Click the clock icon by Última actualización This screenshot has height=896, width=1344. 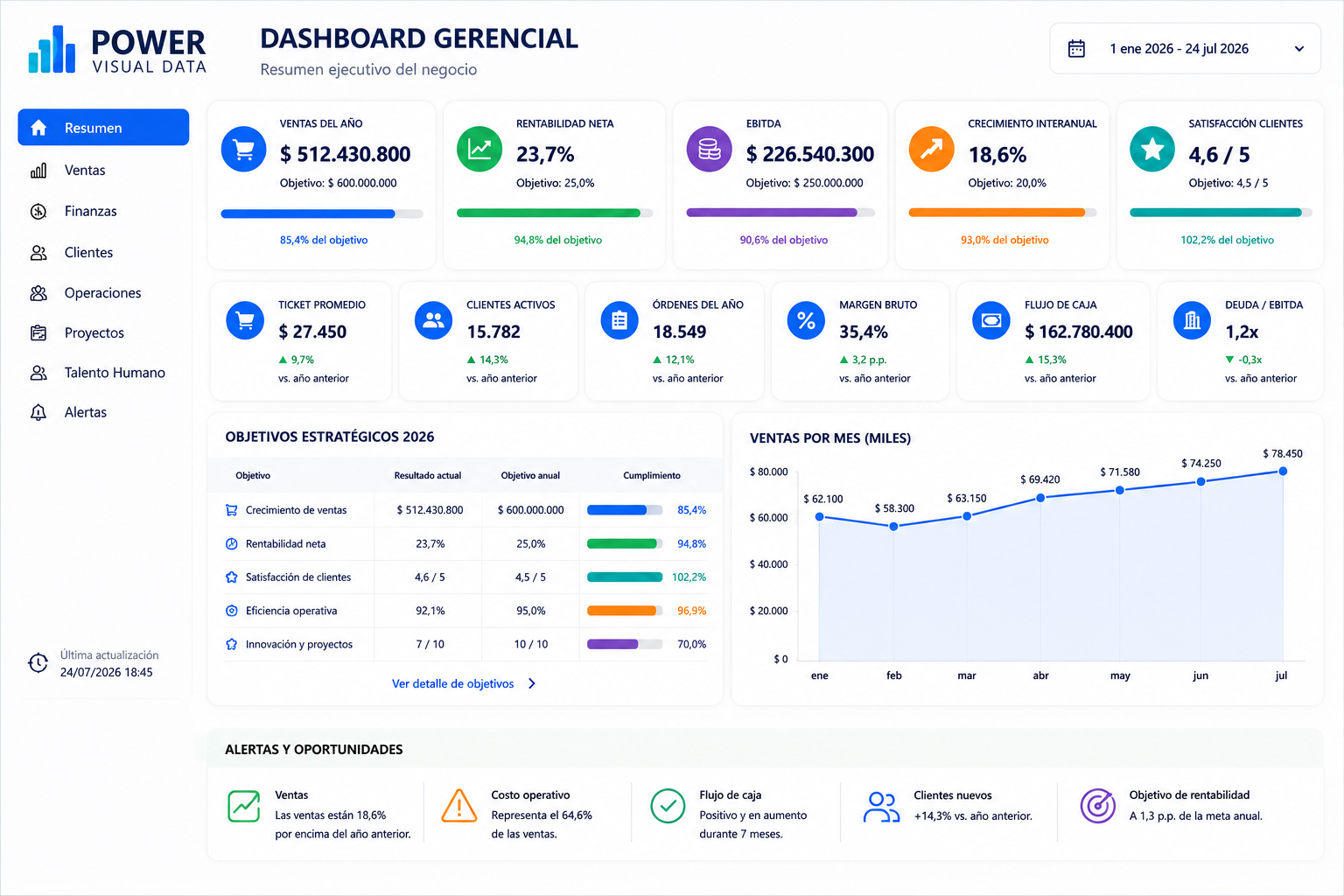click(x=38, y=663)
